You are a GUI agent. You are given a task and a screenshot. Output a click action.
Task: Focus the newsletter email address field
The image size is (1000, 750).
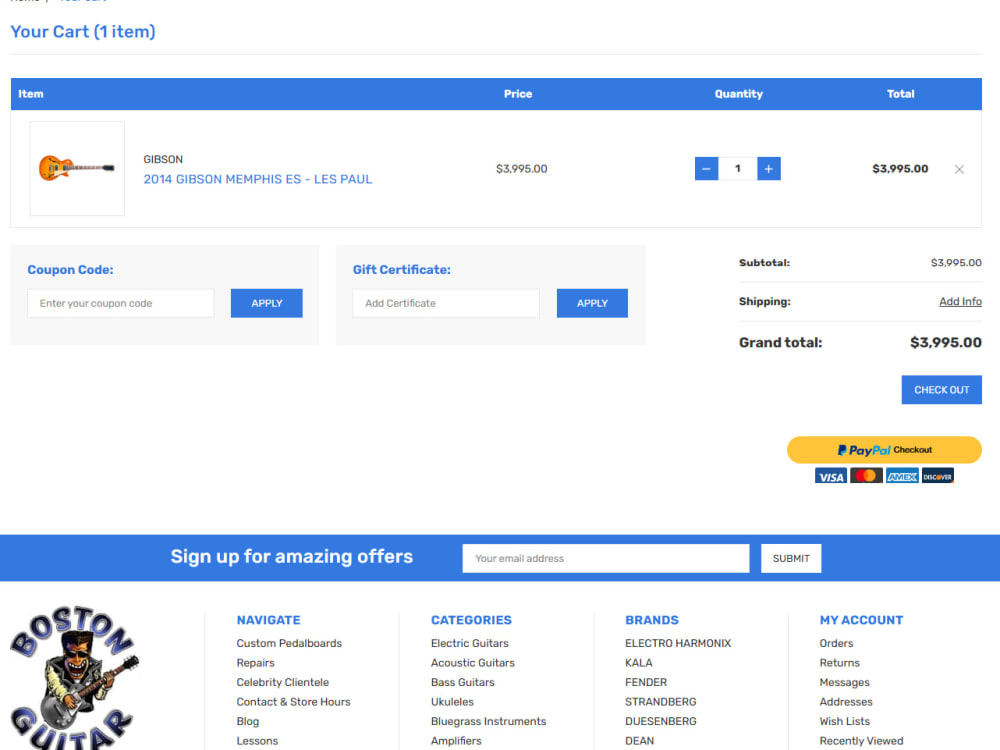pos(606,559)
